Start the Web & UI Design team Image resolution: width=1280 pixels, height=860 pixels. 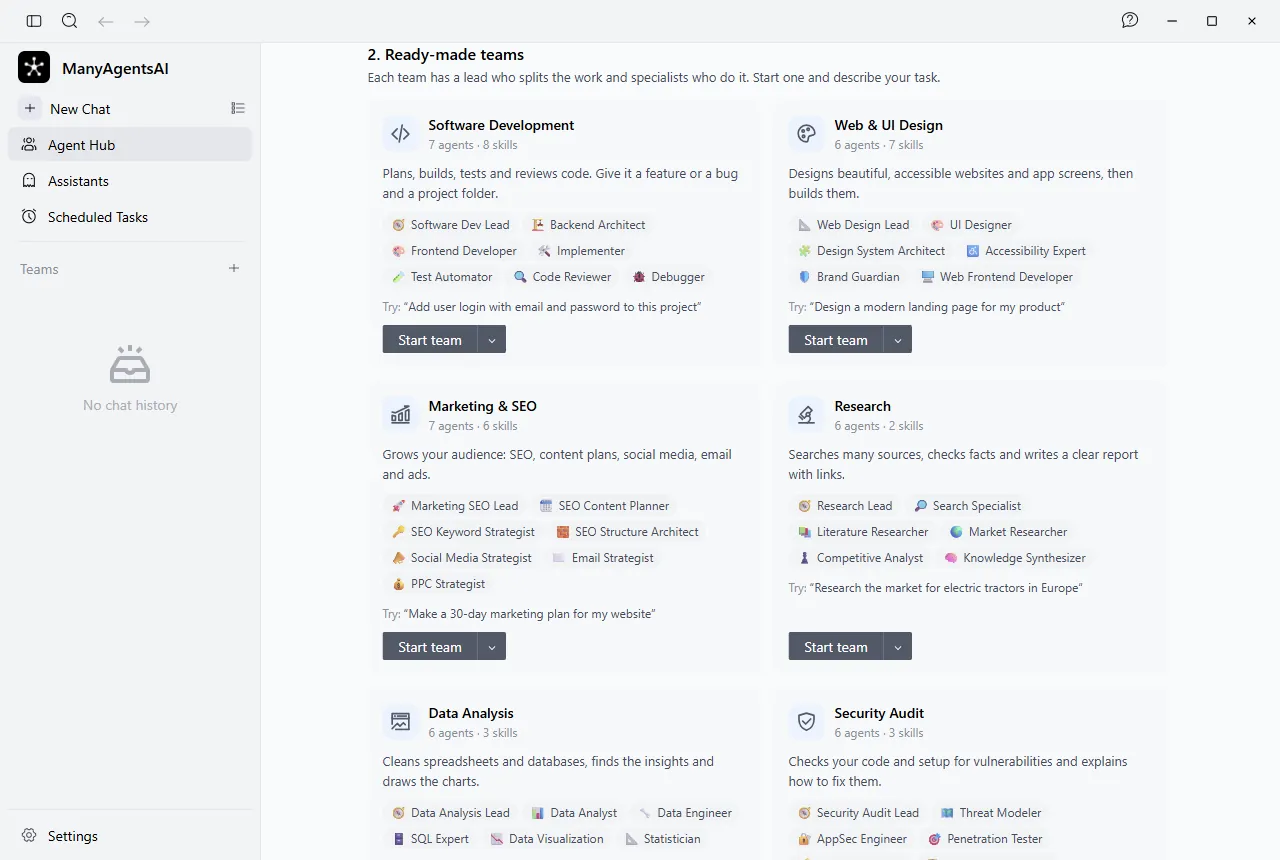pos(836,340)
